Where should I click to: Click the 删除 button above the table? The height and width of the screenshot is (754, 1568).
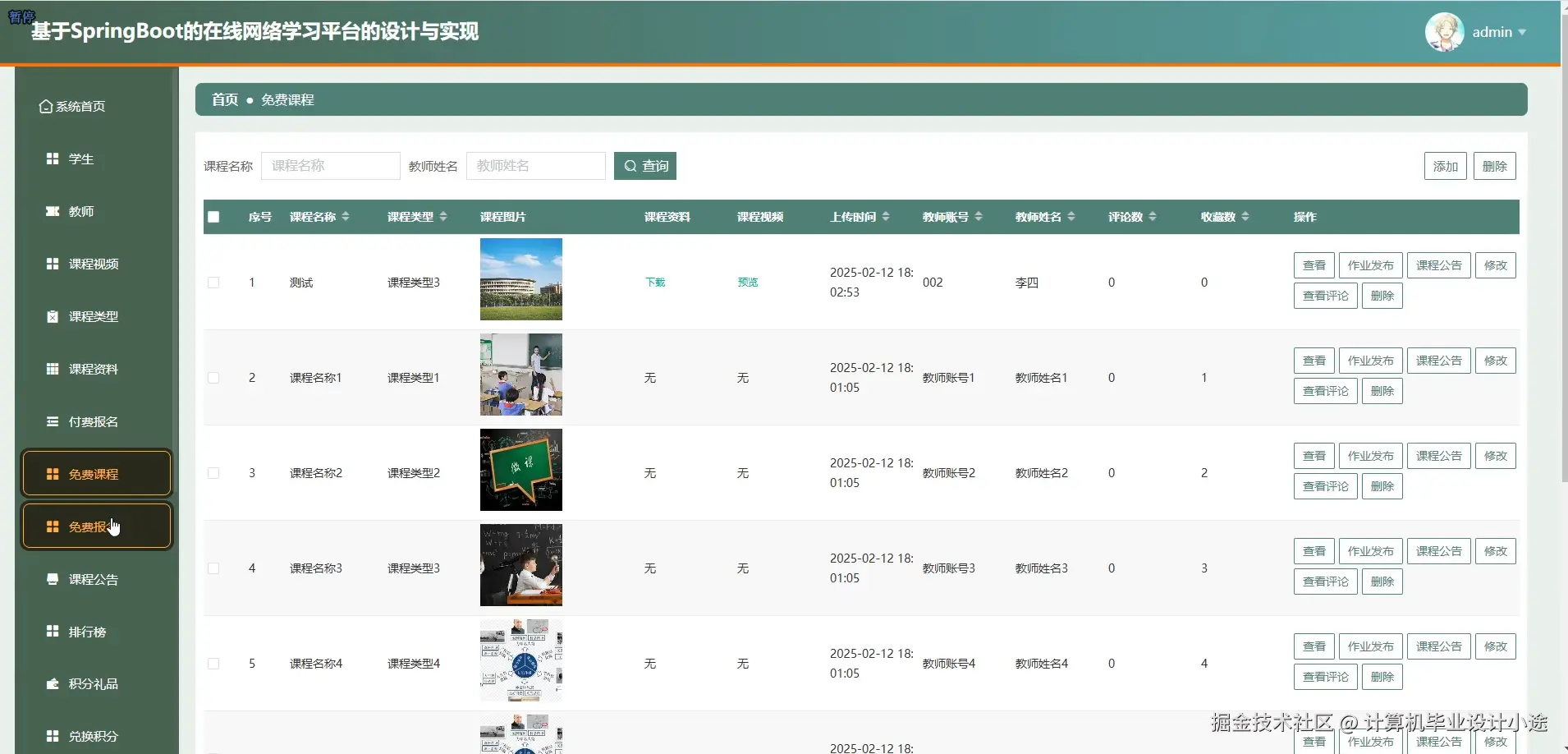1495,166
